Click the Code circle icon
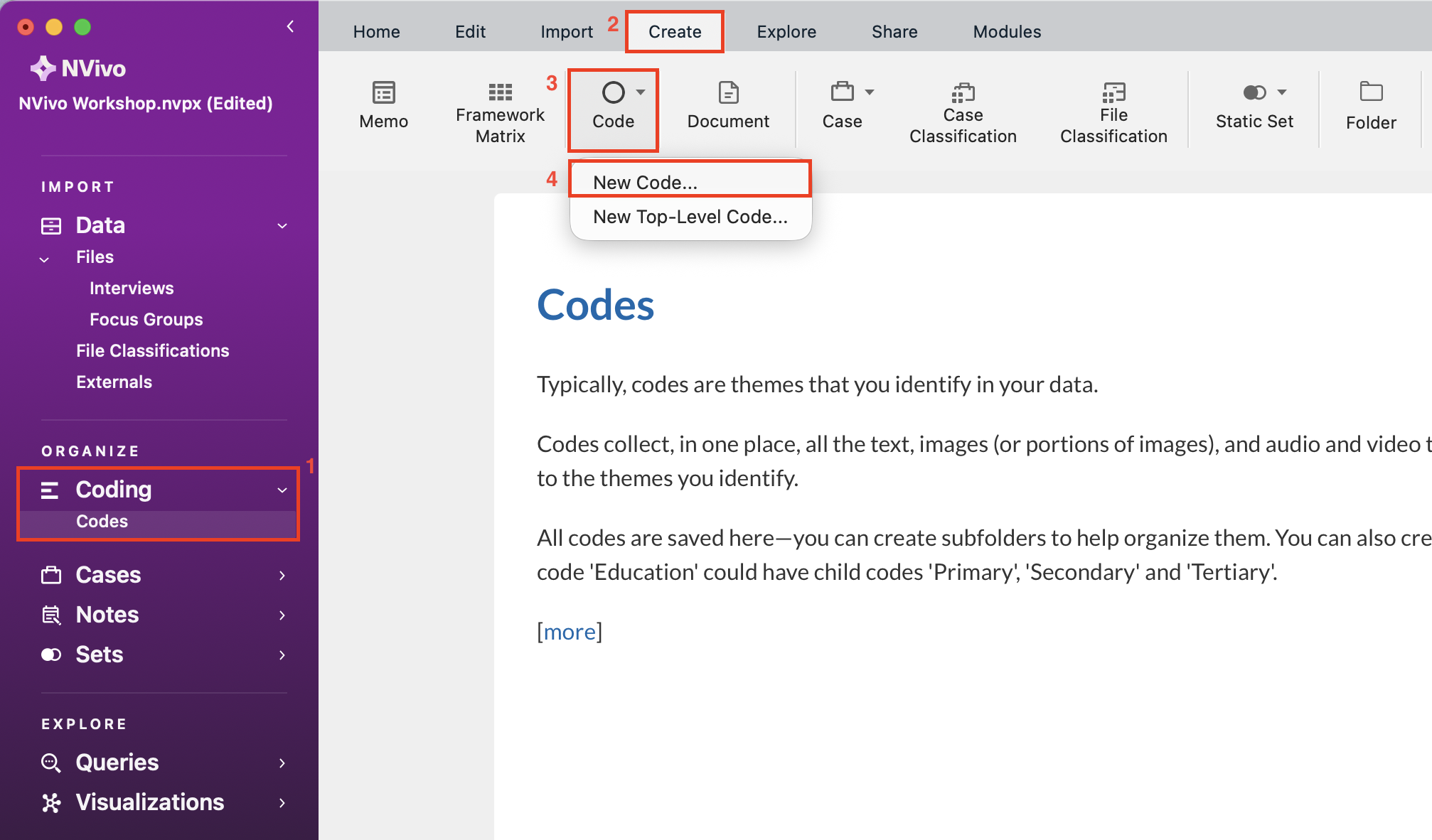This screenshot has width=1432, height=840. (x=613, y=92)
